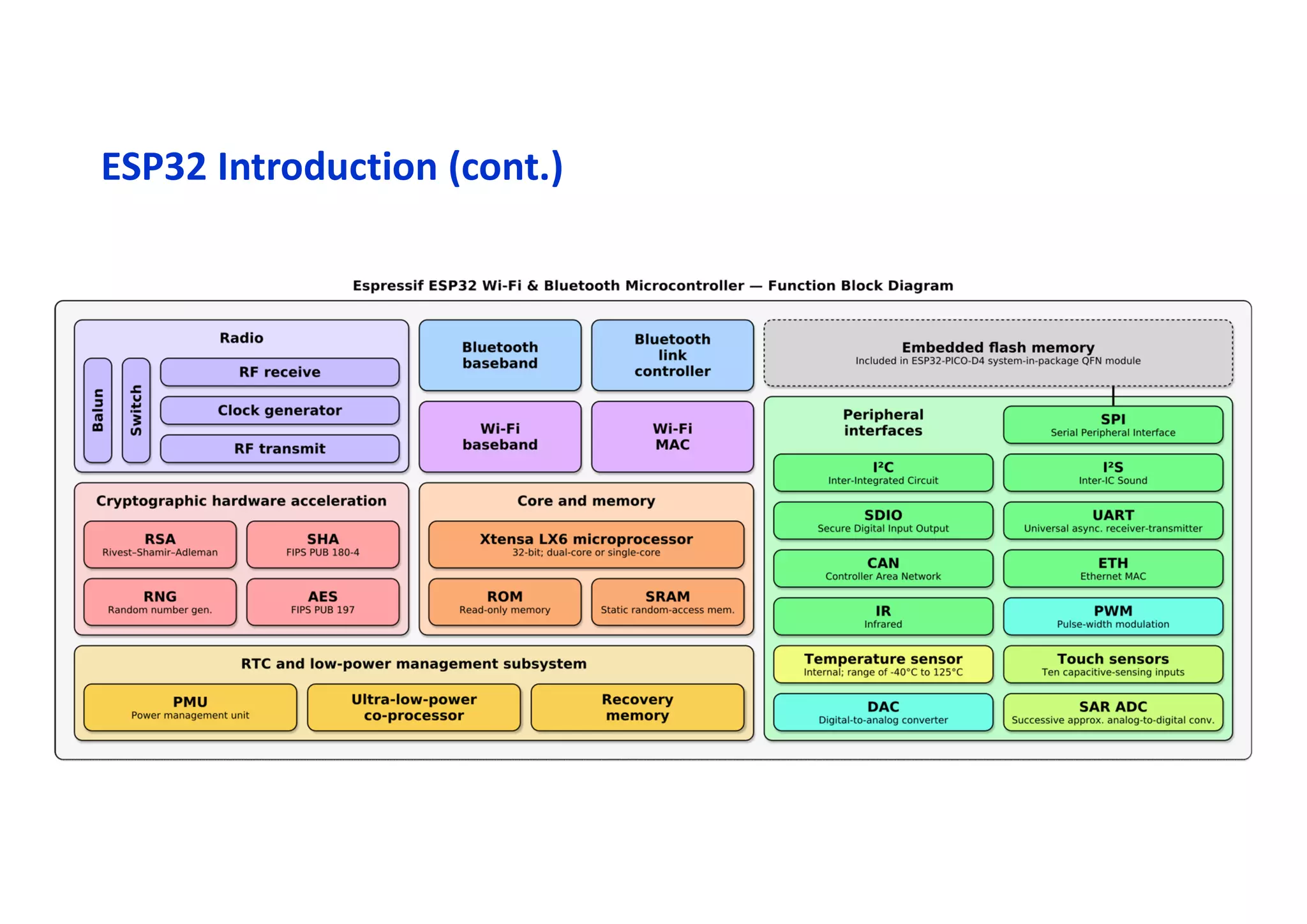Click the 'Wi-Fi MAC' block

pos(673,436)
